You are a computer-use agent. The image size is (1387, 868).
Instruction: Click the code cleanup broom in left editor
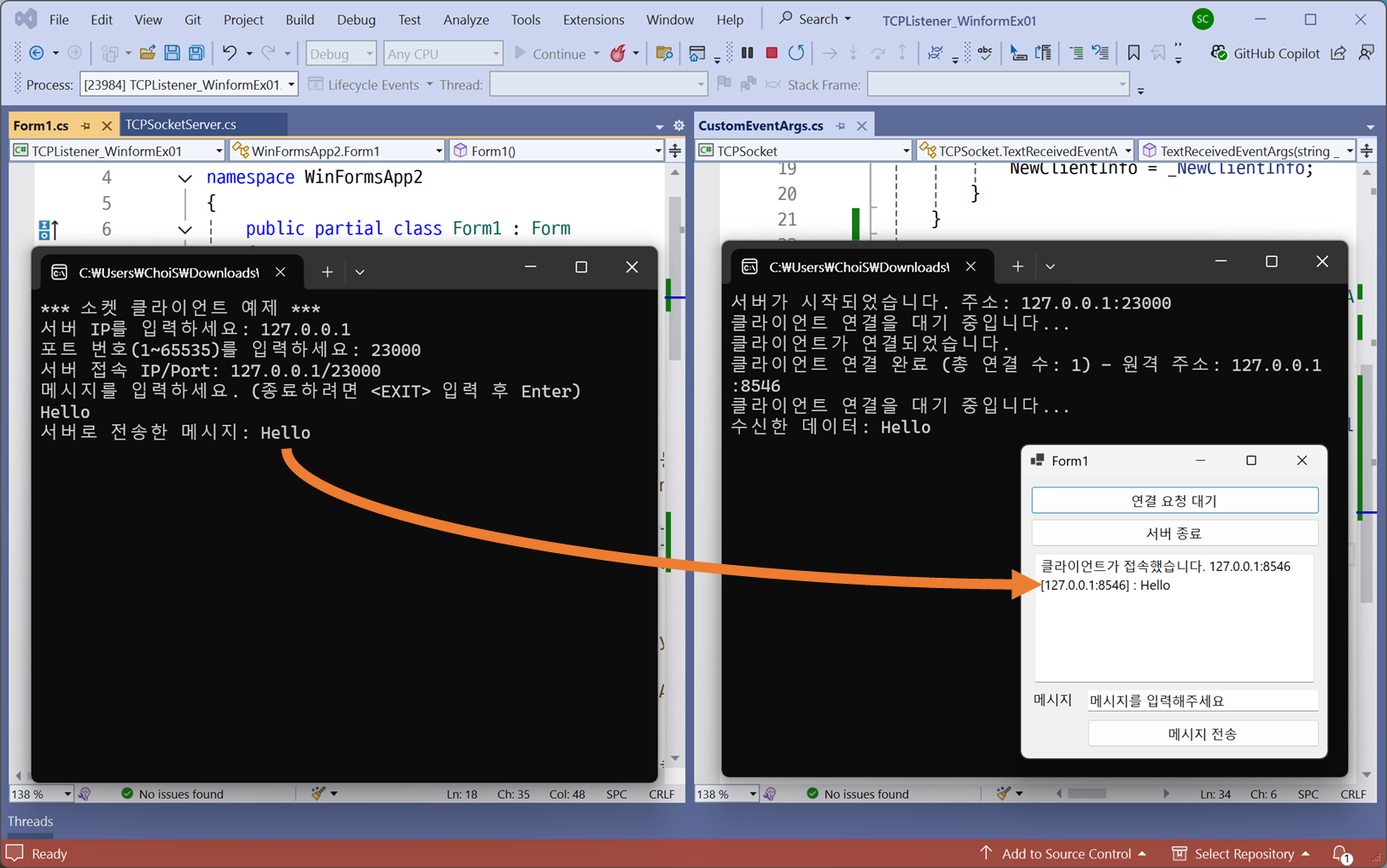pos(318,794)
